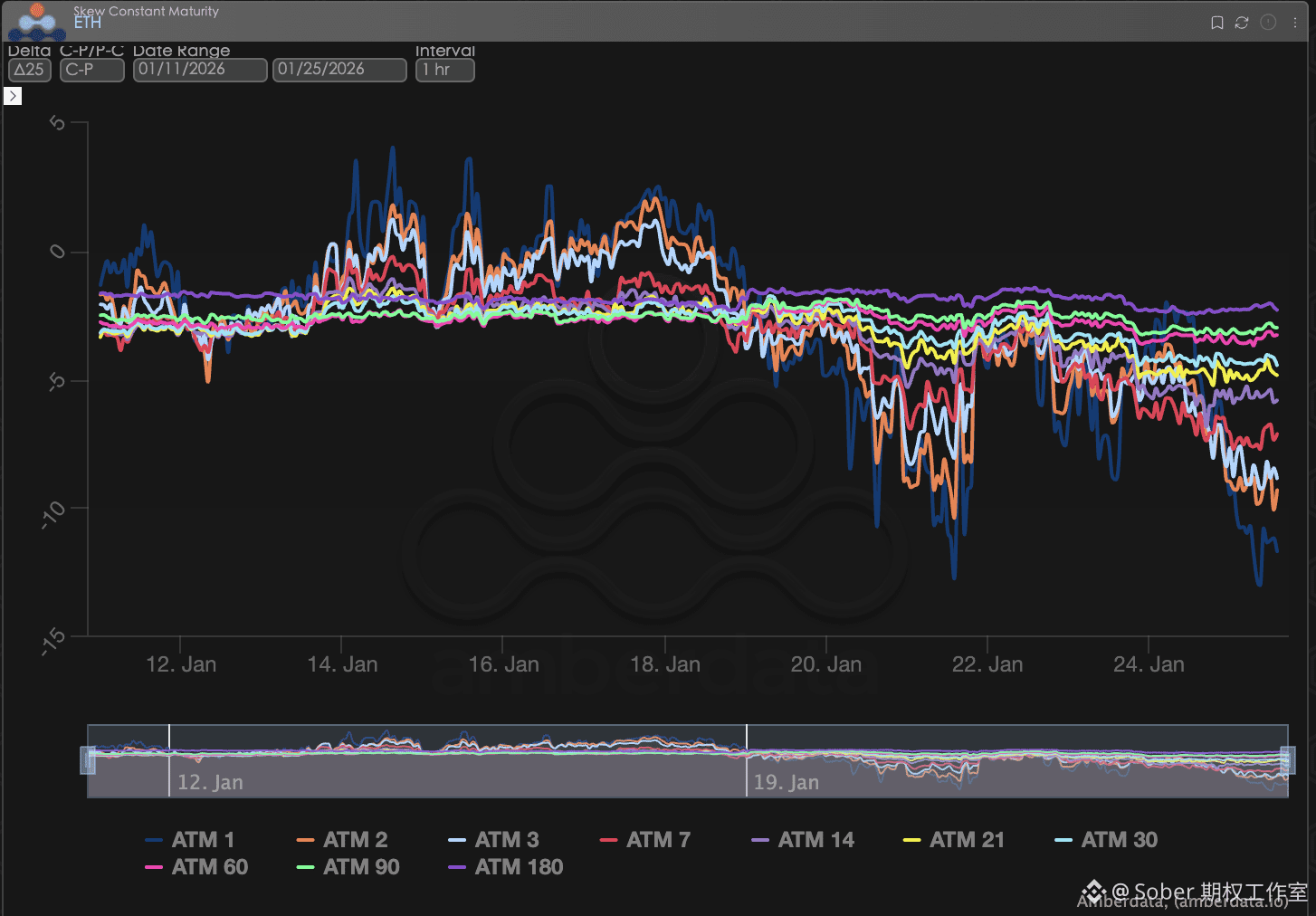Click the bookmark icon in header
The height and width of the screenshot is (916, 1316).
click(x=1217, y=23)
